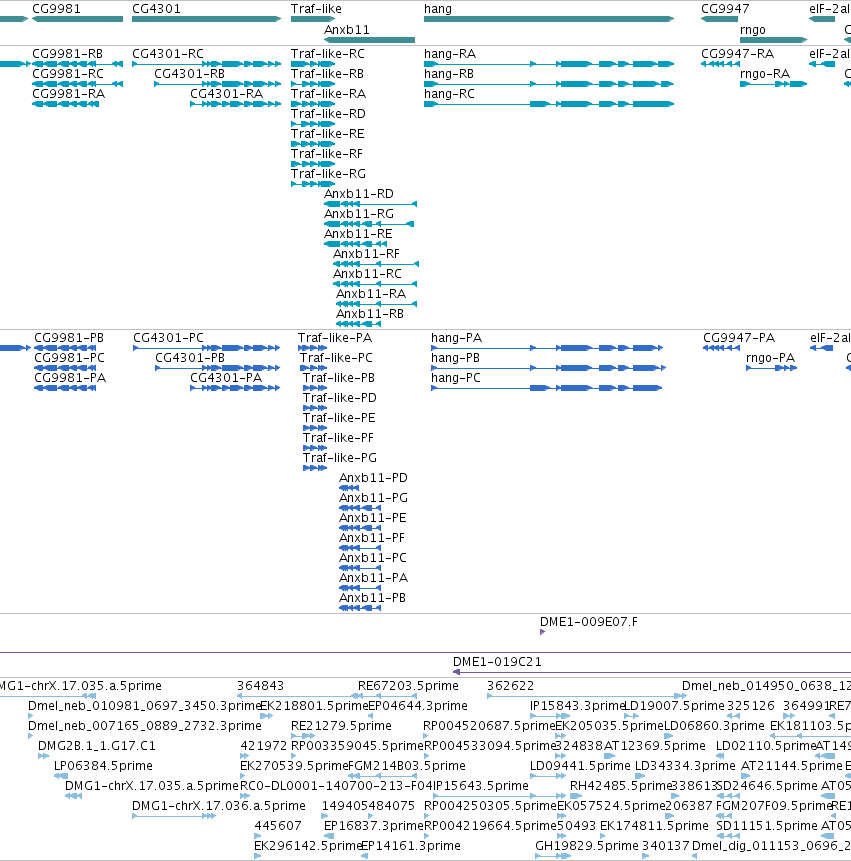The width and height of the screenshot is (851, 861).
Task: Select transcript Anxb11-RD
Action: point(371,204)
